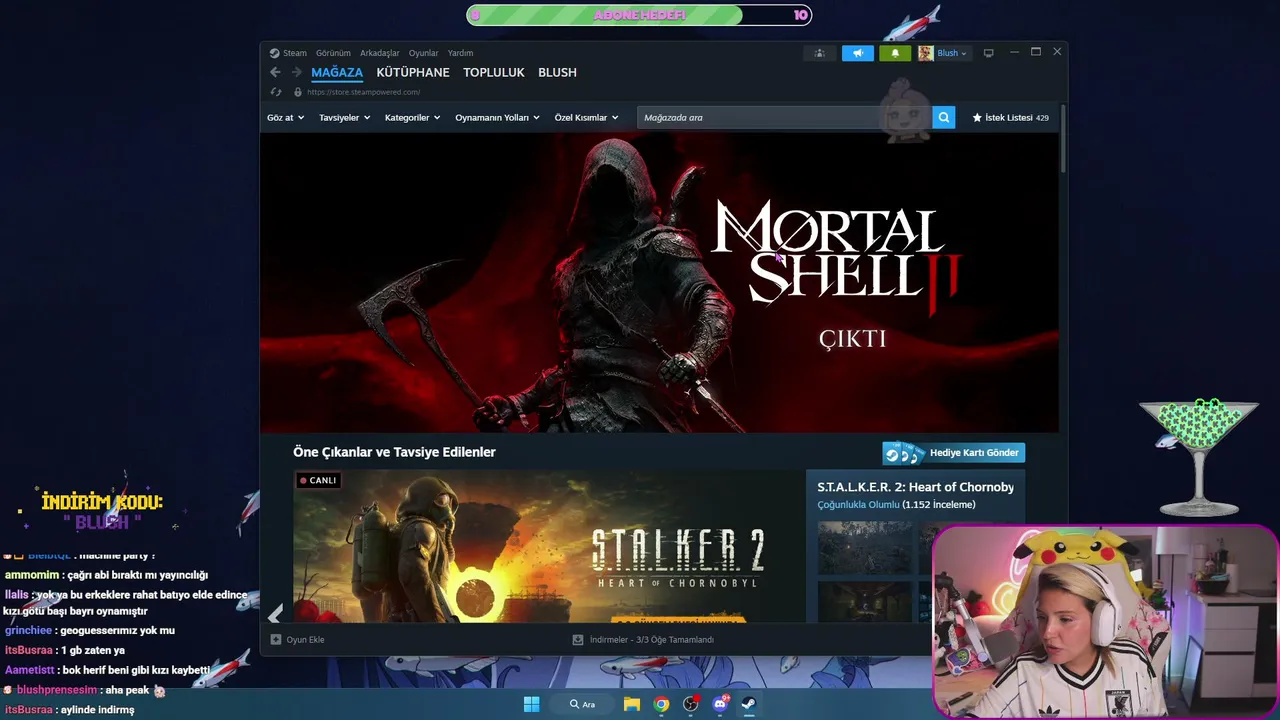
Task: Go forward with the Steam forward arrow
Action: coord(296,72)
